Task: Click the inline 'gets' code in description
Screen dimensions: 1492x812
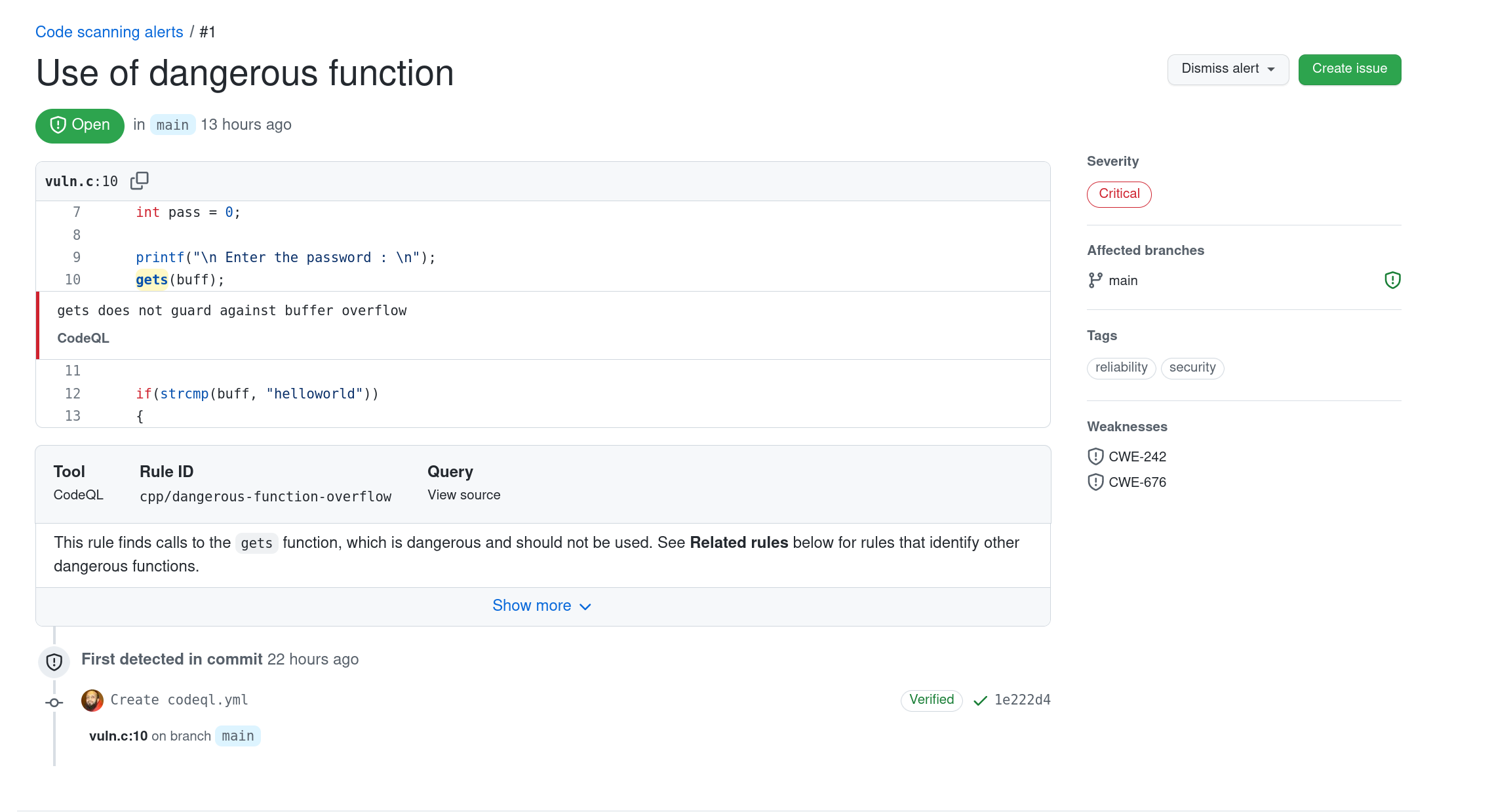Action: coord(256,543)
